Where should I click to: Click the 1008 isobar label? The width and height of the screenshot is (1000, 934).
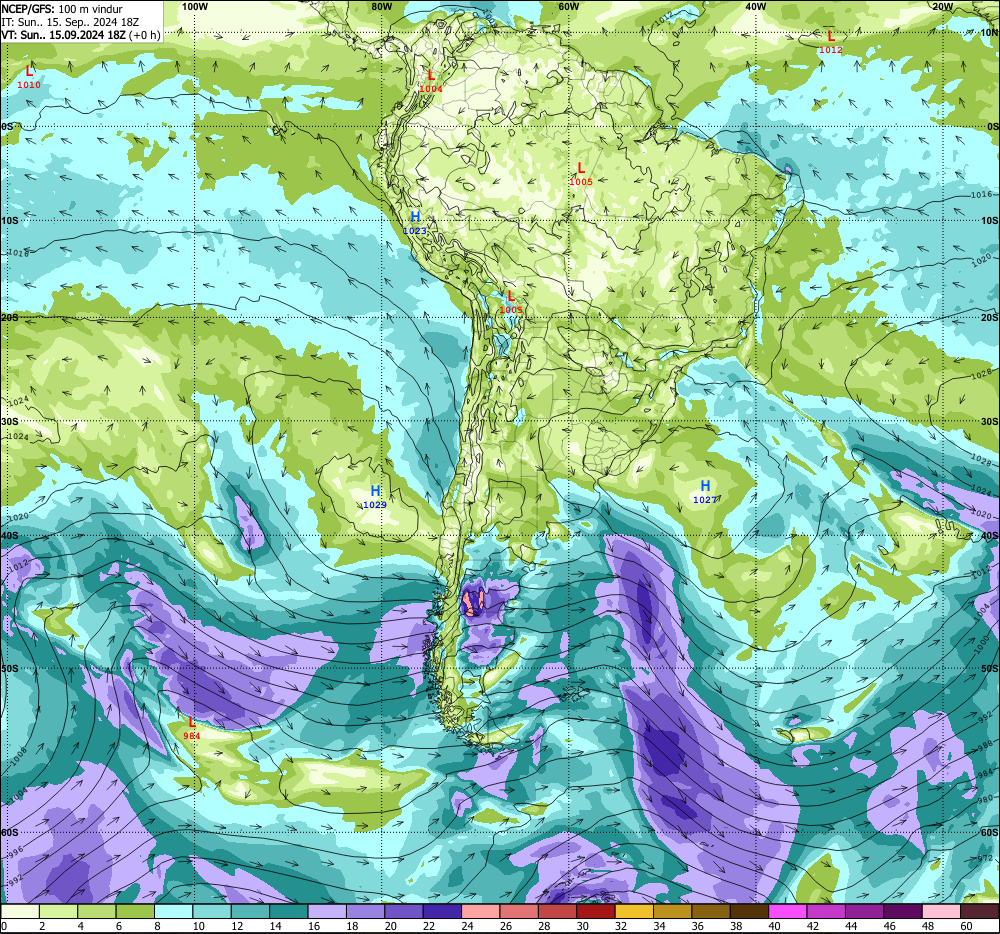17,755
